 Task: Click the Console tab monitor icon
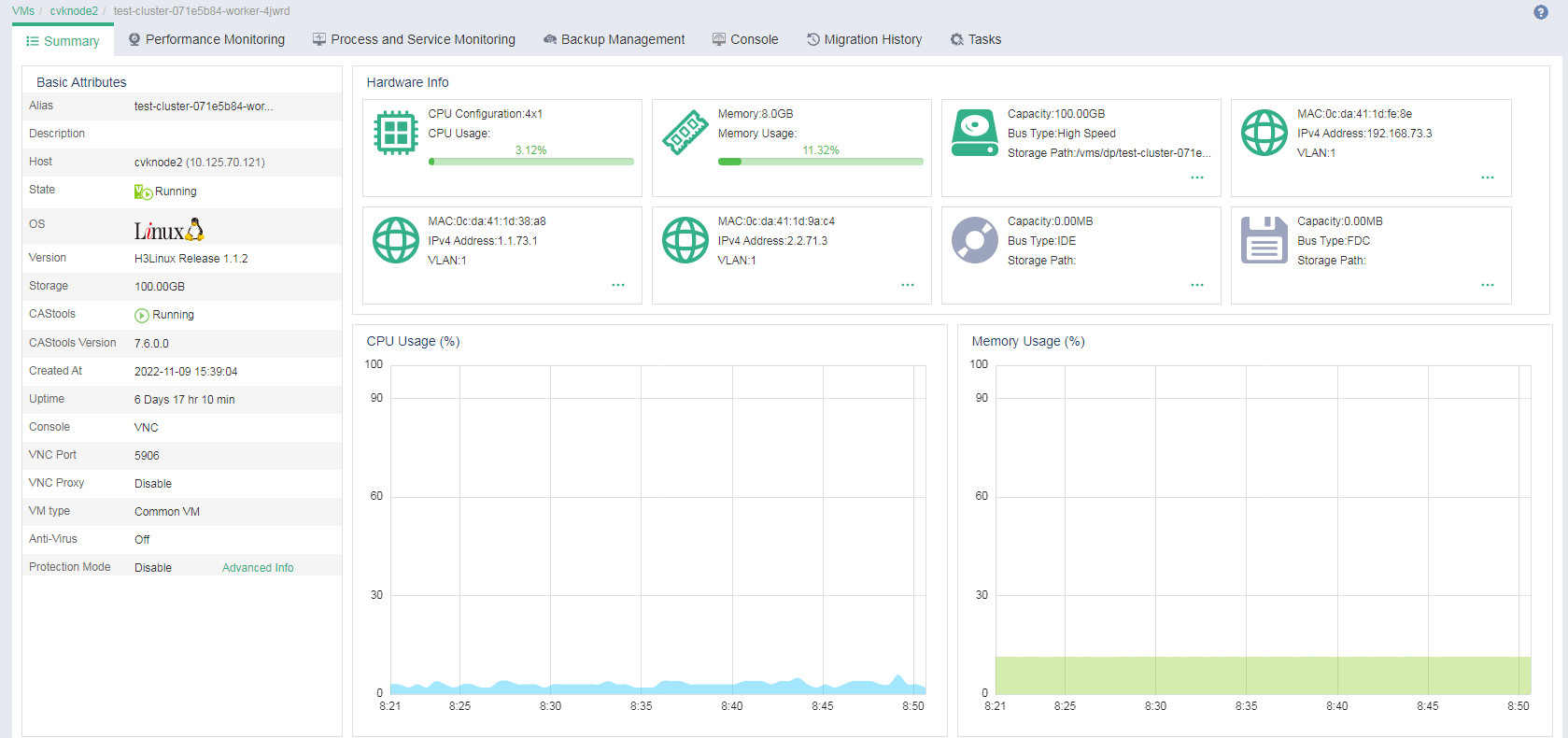tap(719, 39)
